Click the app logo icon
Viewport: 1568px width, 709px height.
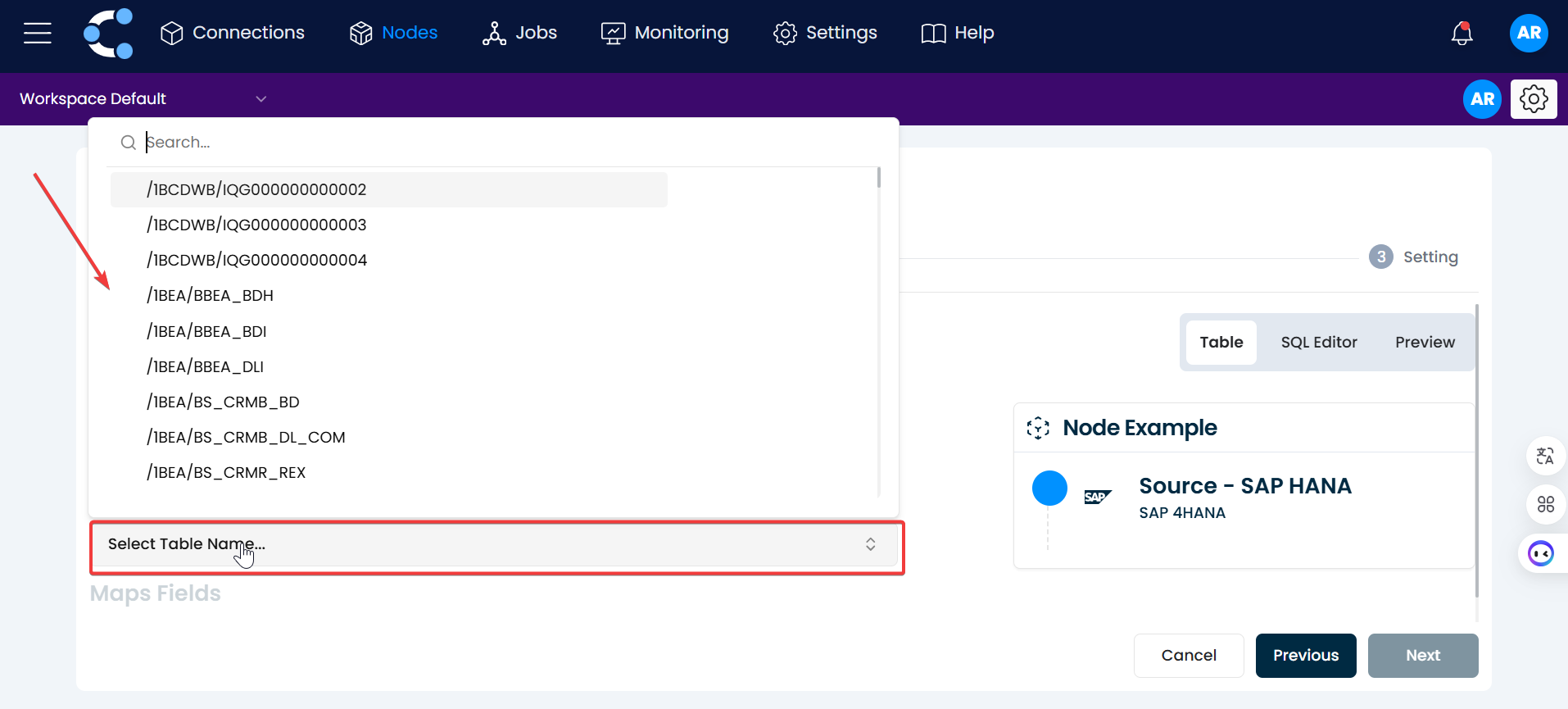click(x=109, y=34)
